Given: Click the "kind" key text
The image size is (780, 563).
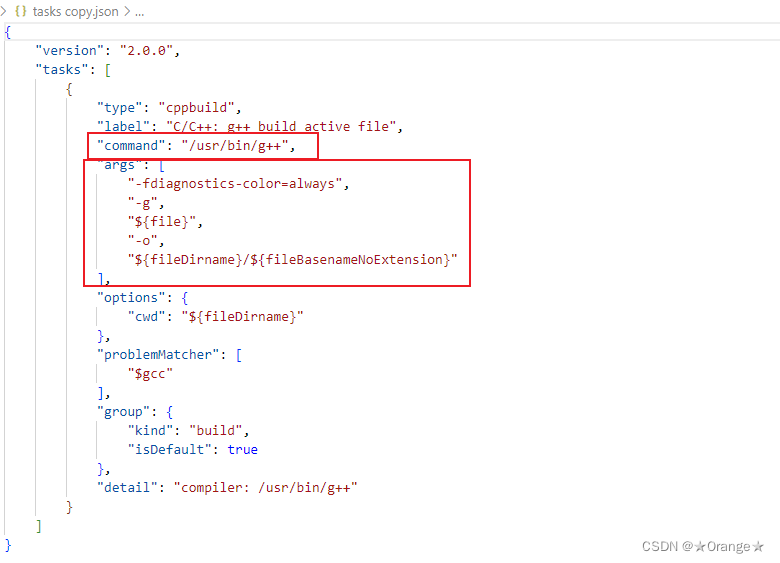Looking at the screenshot, I should pyautogui.click(x=150, y=431).
